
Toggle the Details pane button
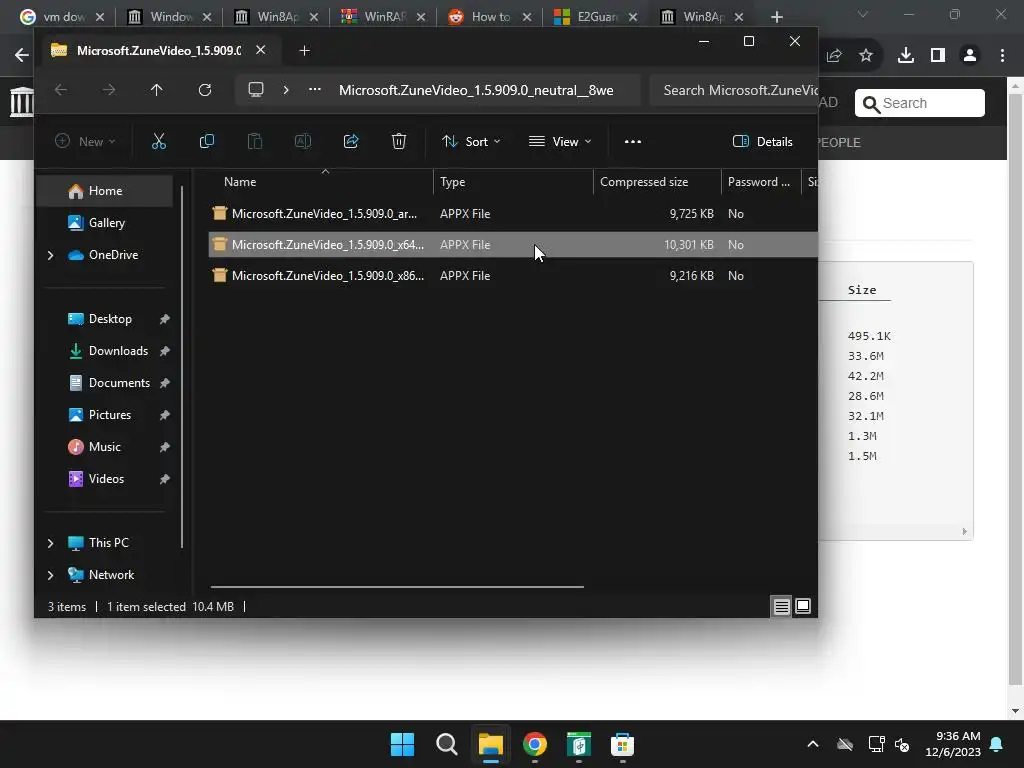763,142
